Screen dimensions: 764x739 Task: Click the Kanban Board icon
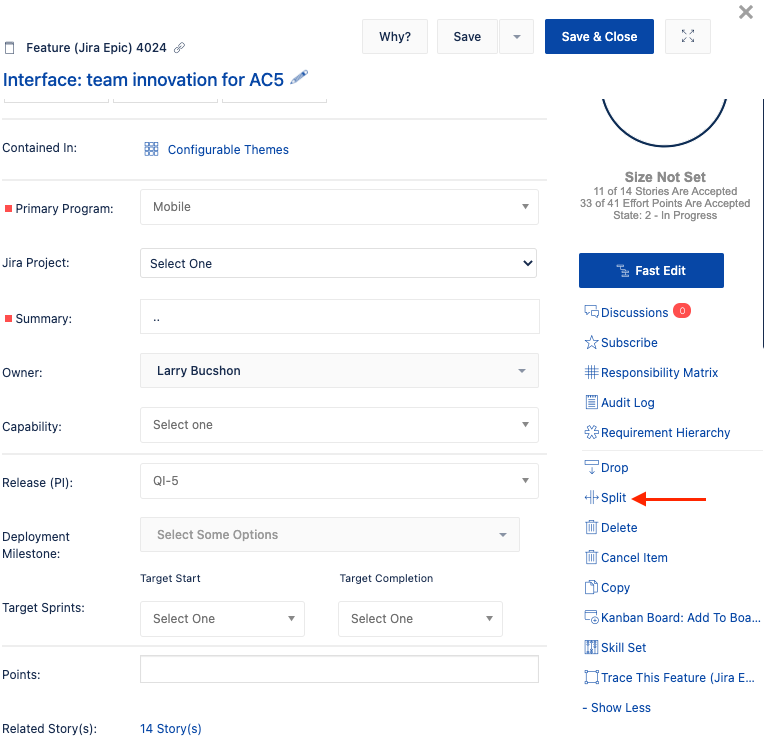tap(591, 617)
